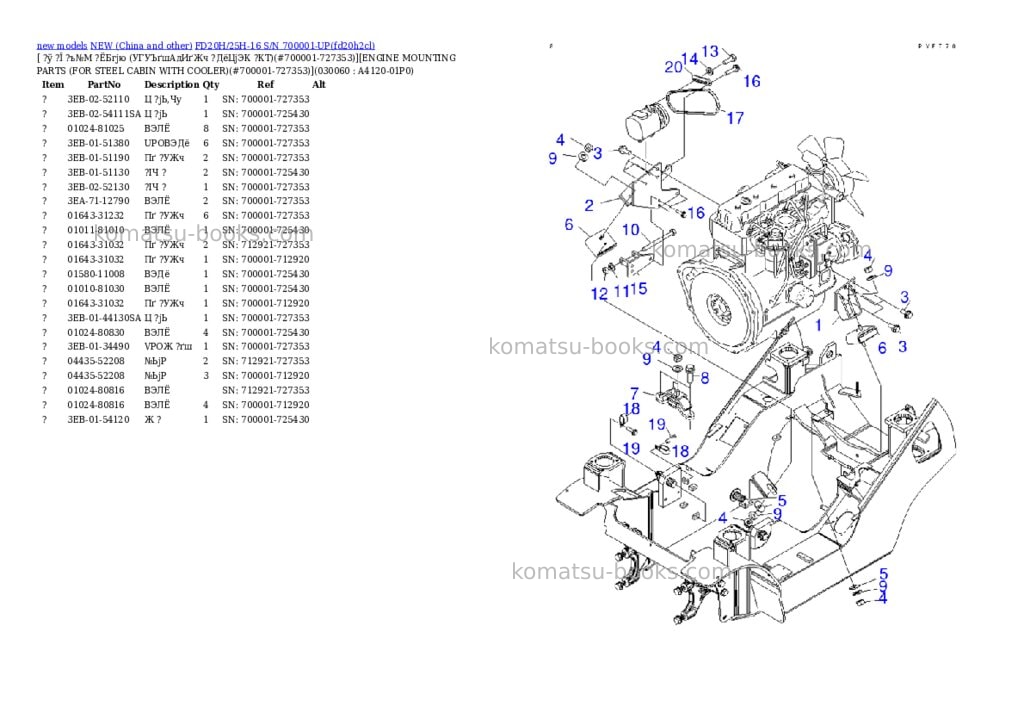Follow the FD20H/25H-16 S/N 700001-UP link
The width and height of the screenshot is (1024, 725).
pos(285,46)
